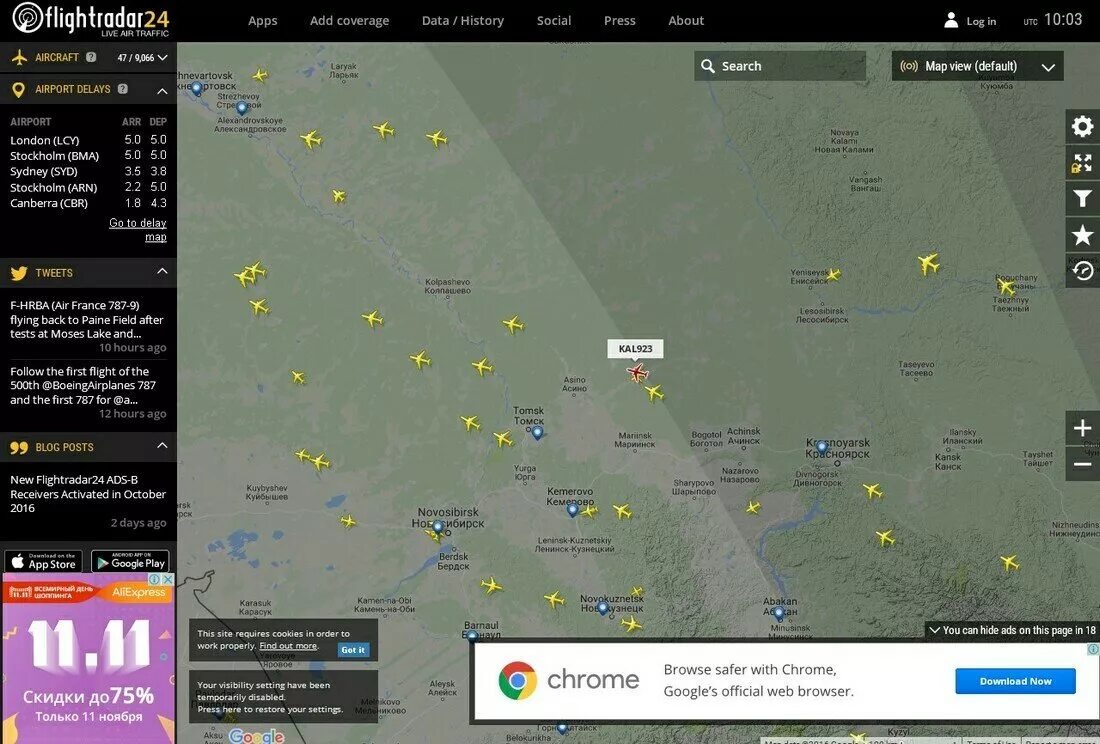Click the AIRCRAFT help question mark icon
Viewport: 1100px width, 744px height.
point(91,58)
